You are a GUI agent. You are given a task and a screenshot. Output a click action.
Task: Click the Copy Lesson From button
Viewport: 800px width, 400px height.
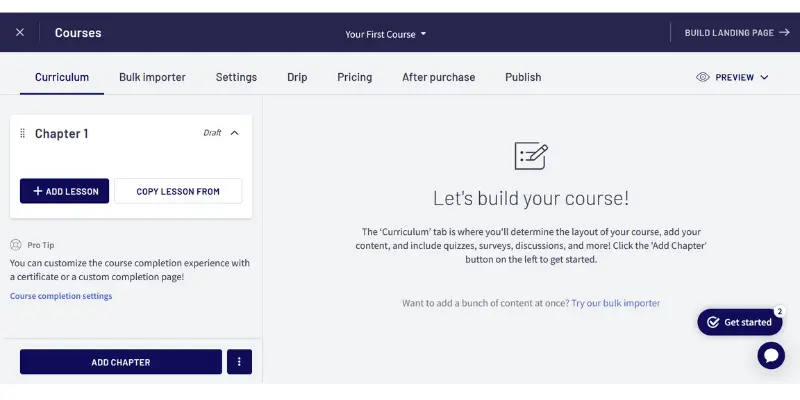pos(178,191)
